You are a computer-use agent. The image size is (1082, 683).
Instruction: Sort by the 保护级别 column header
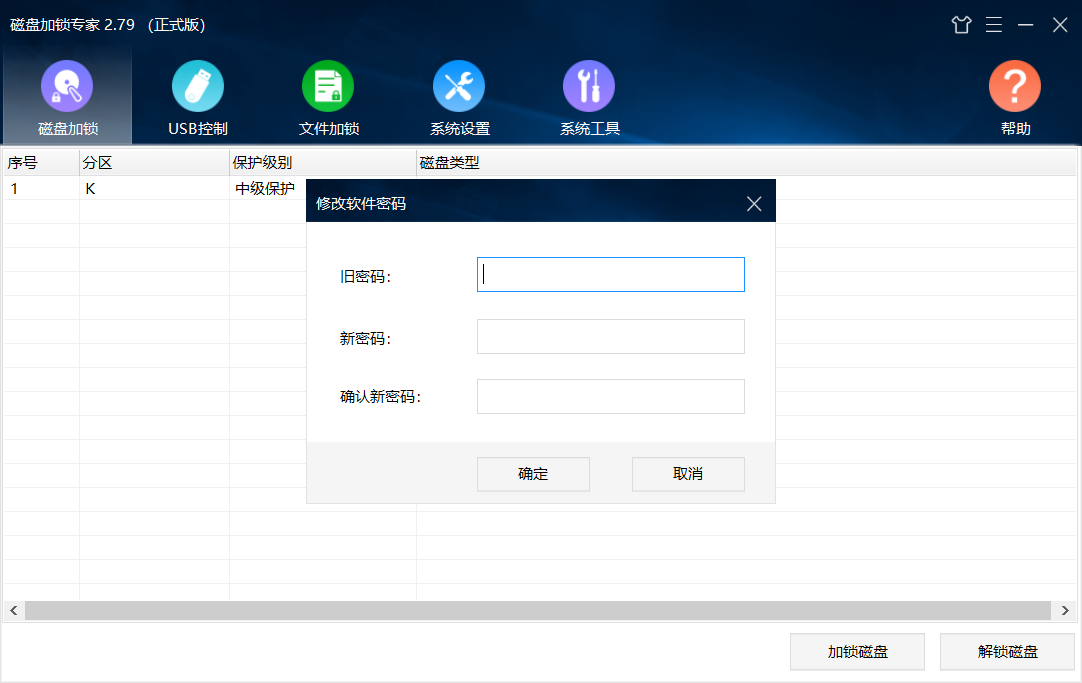[x=323, y=163]
